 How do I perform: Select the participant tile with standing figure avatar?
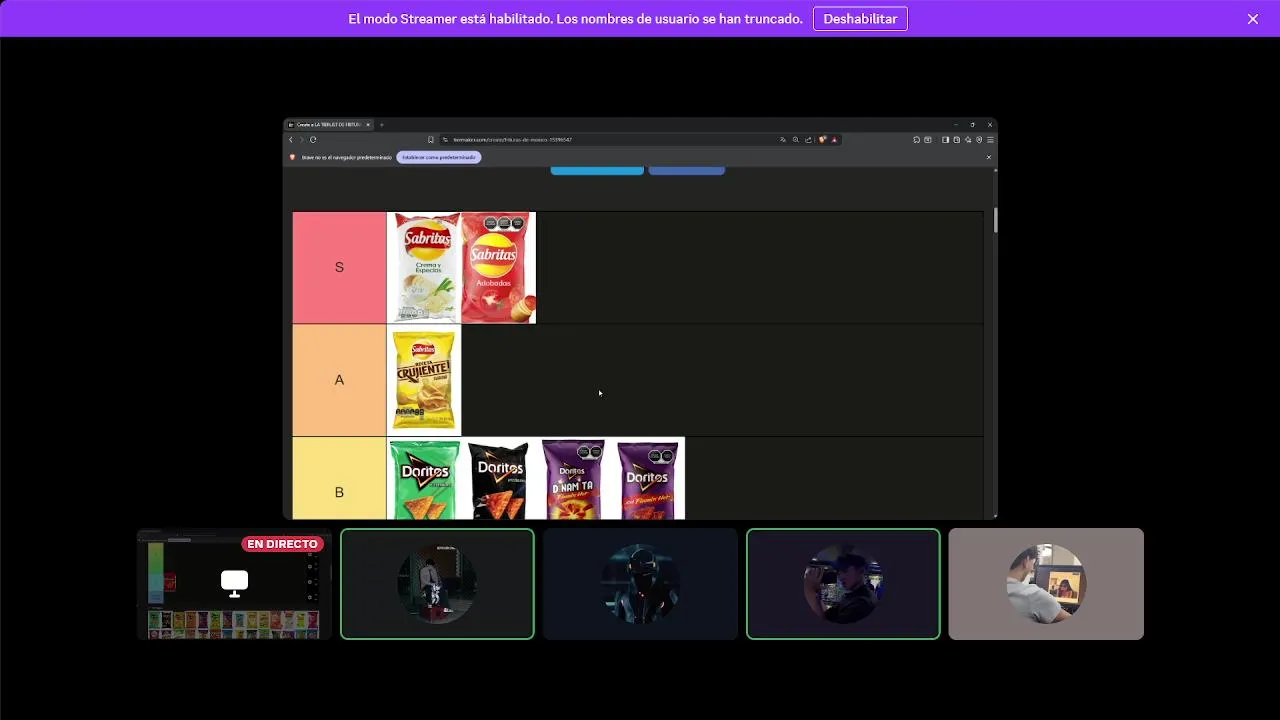(x=437, y=584)
